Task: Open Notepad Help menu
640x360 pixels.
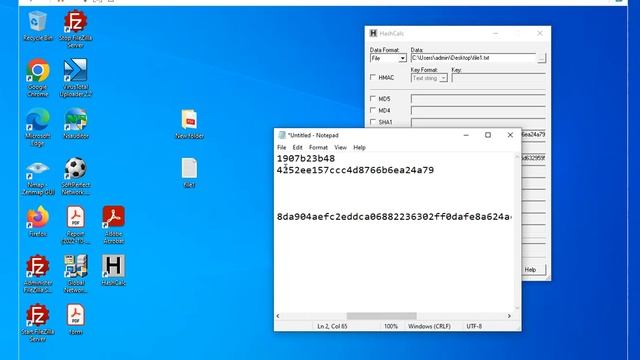Action: (x=360, y=147)
